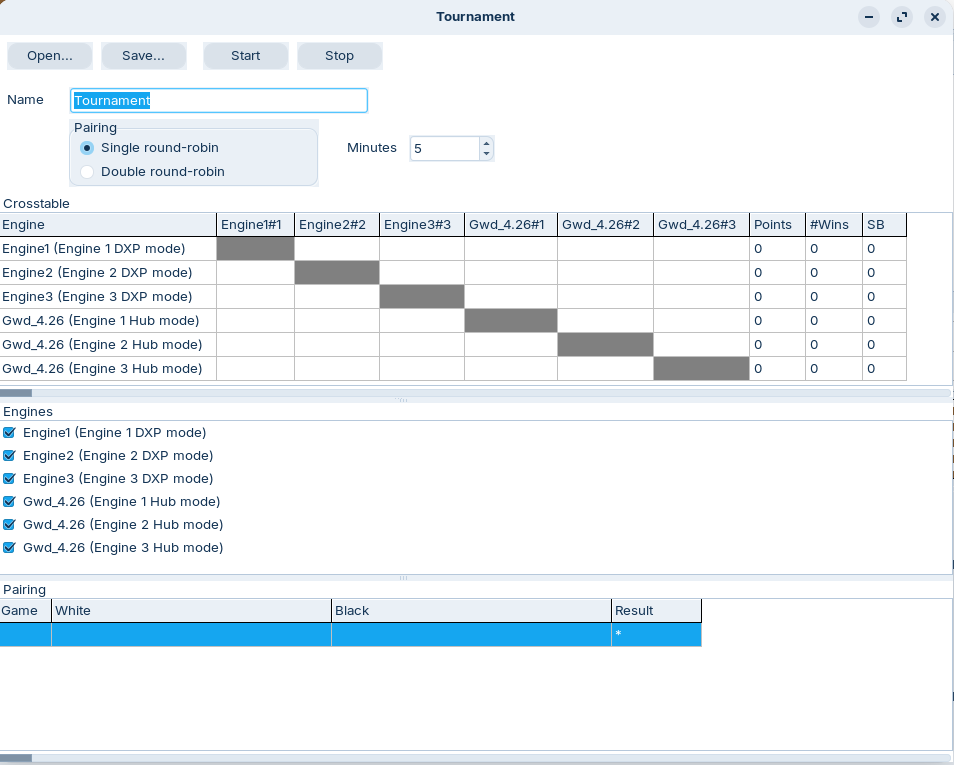Click the Points column header
This screenshot has height=765, width=954.
pos(777,225)
